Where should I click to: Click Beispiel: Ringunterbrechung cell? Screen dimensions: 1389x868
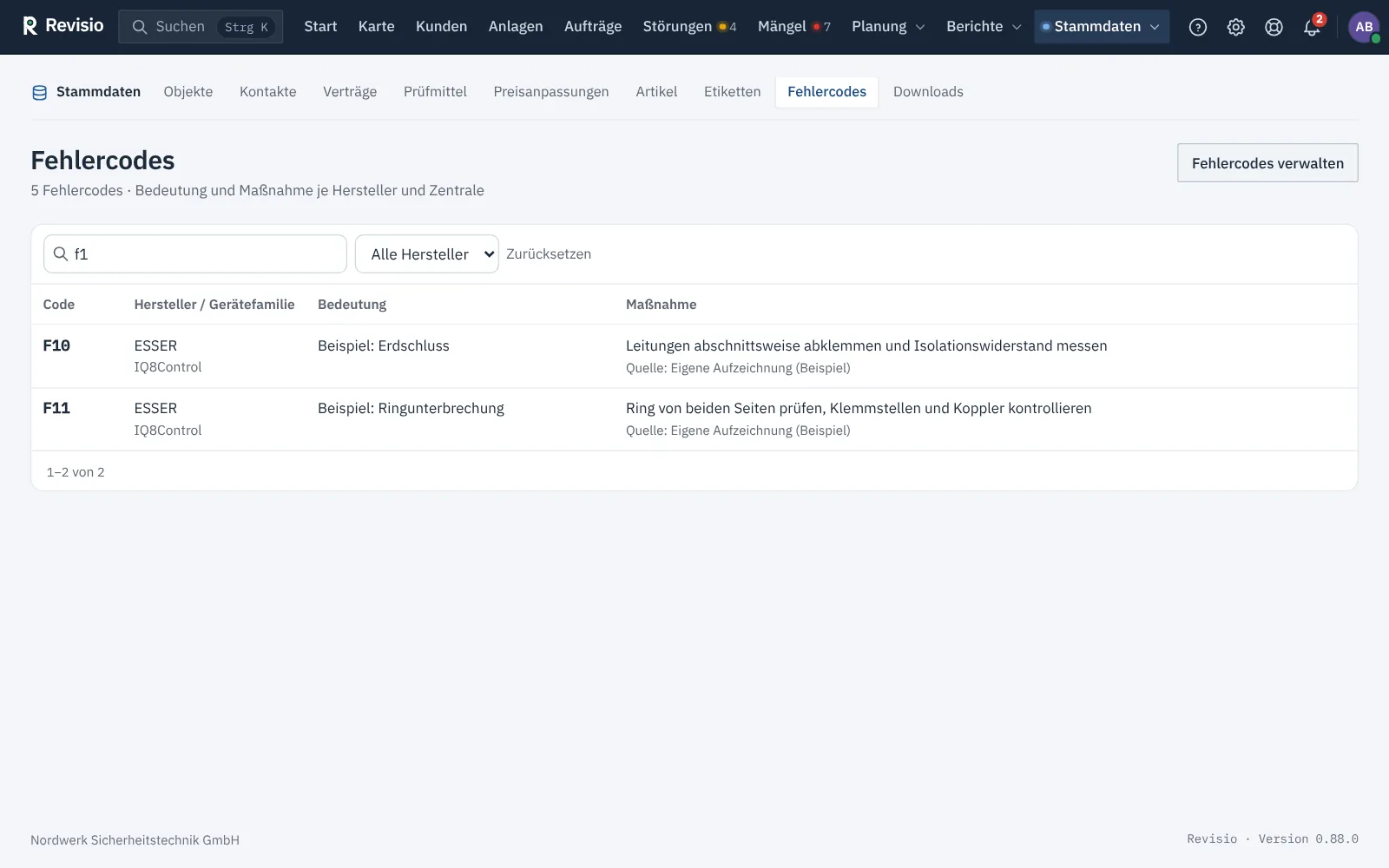[411, 408]
